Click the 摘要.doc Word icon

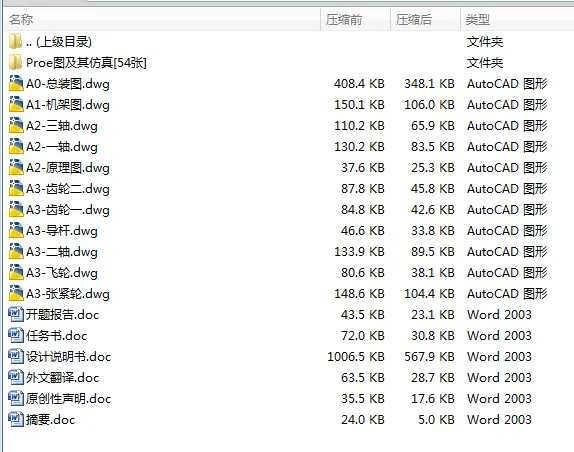16,419
